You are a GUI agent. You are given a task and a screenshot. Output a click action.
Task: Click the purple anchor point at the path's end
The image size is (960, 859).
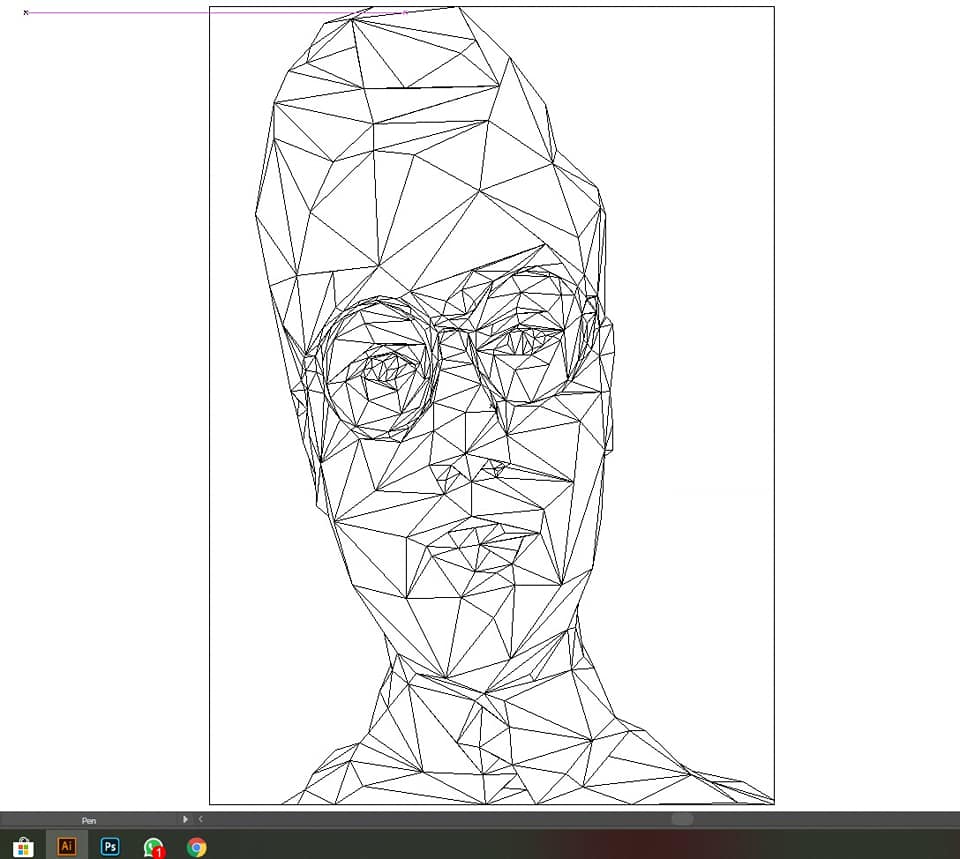pos(405,12)
